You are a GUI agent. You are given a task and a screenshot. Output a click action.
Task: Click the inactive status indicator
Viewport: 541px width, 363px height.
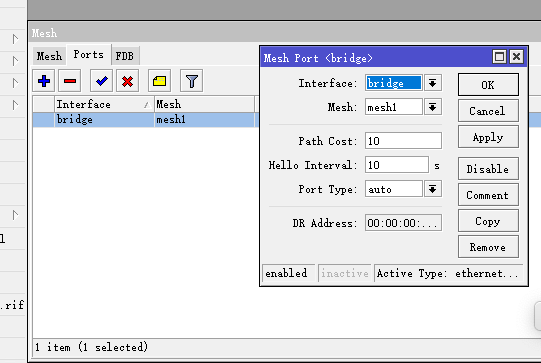(345, 273)
